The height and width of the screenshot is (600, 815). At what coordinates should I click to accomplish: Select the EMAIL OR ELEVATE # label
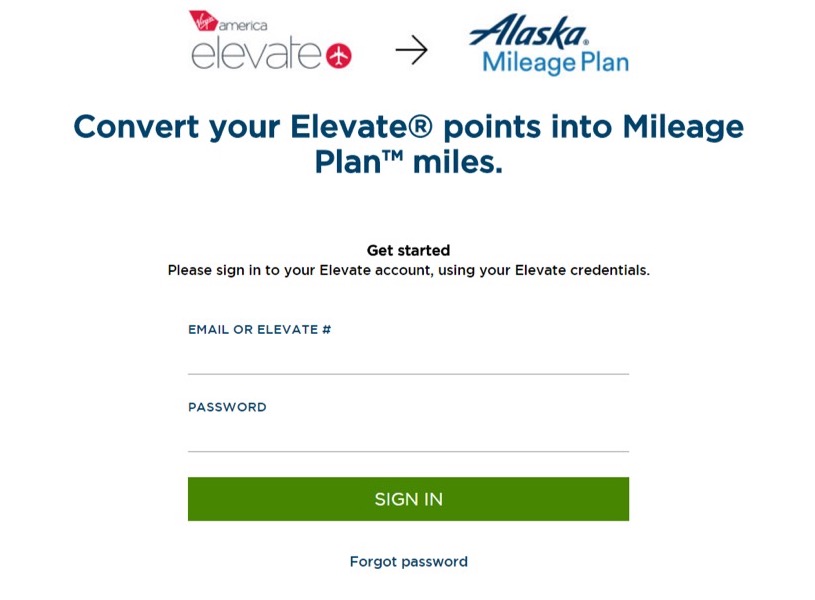[x=261, y=329]
